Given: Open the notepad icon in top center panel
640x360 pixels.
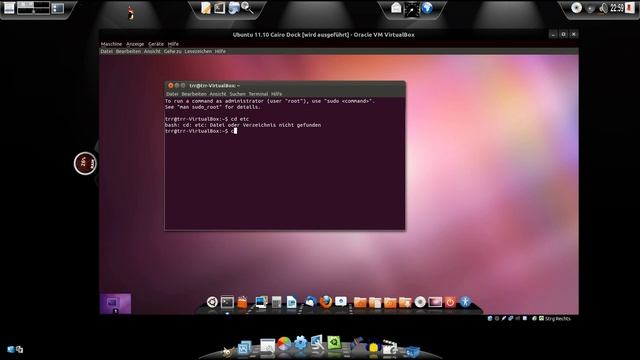Looking at the screenshot, I should point(206,8).
